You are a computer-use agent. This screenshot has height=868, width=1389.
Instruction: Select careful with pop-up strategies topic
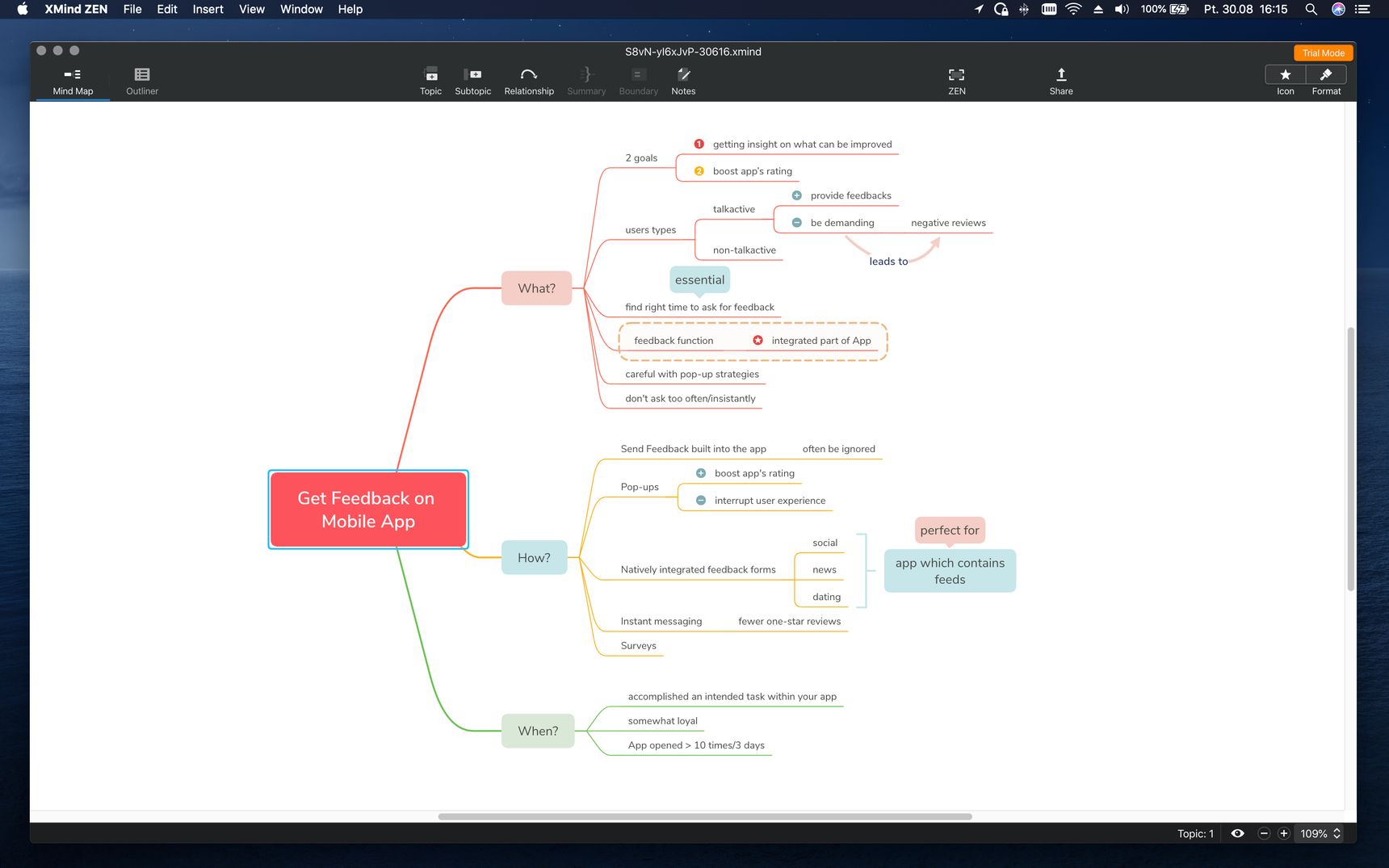point(692,375)
